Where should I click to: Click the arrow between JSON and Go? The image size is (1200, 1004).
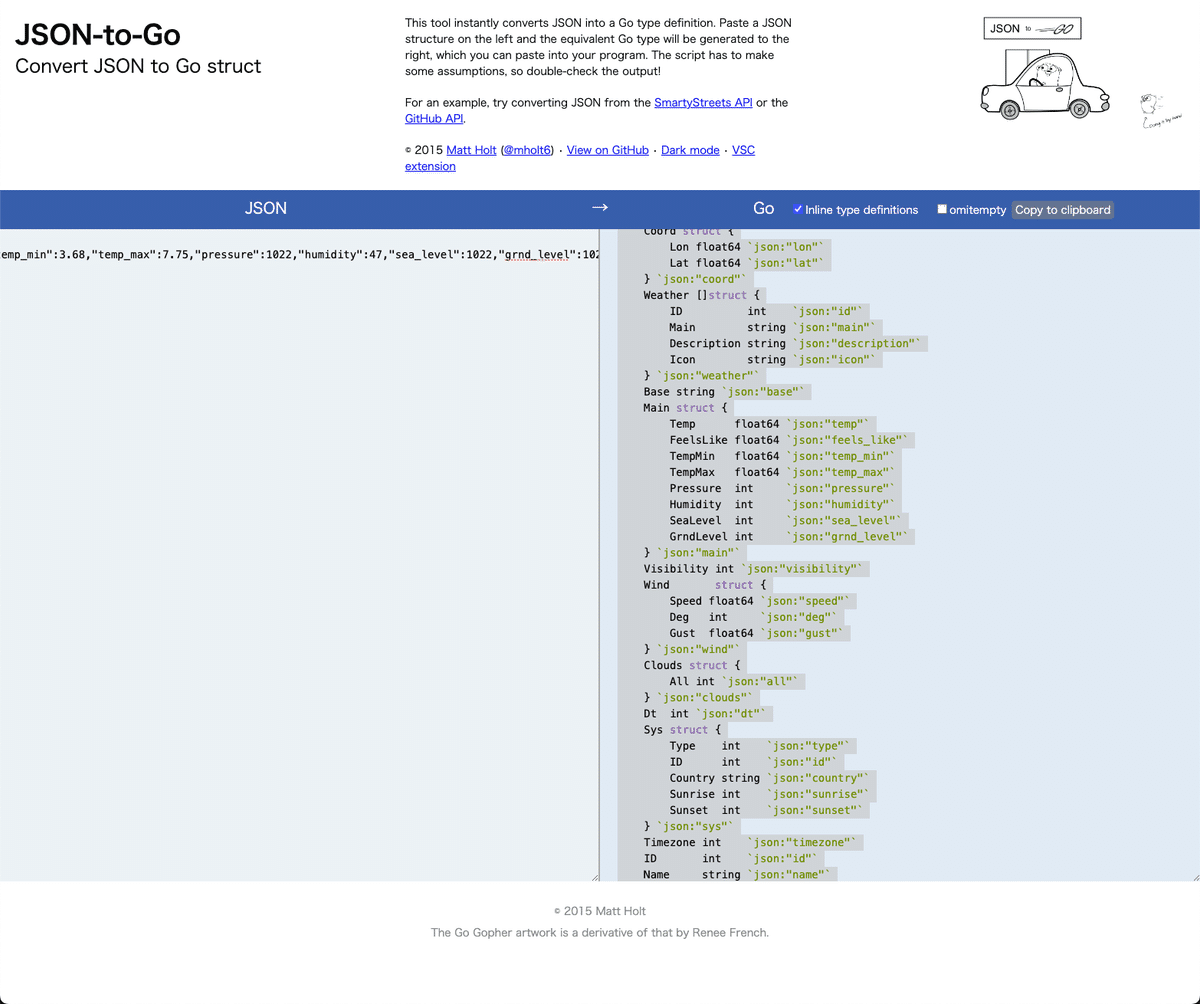(600, 208)
